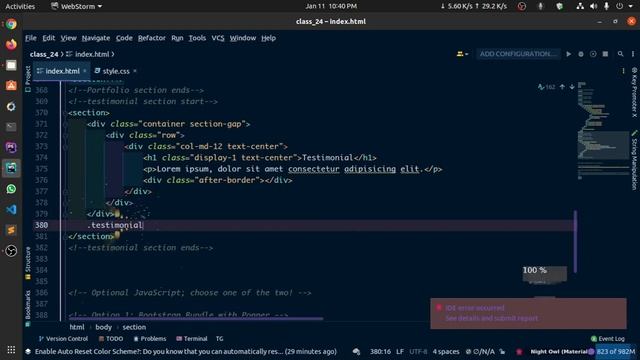Open the Tools menu
The image size is (640, 360).
tap(197, 38)
